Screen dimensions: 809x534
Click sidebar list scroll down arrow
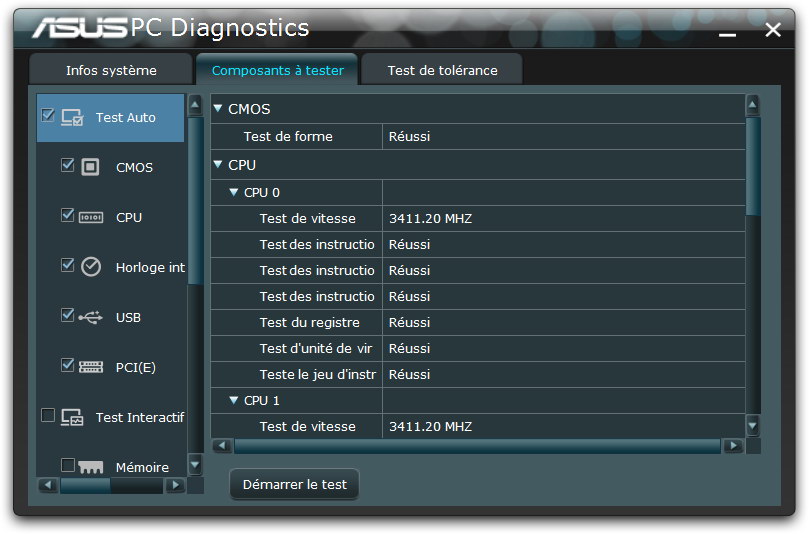[x=195, y=464]
